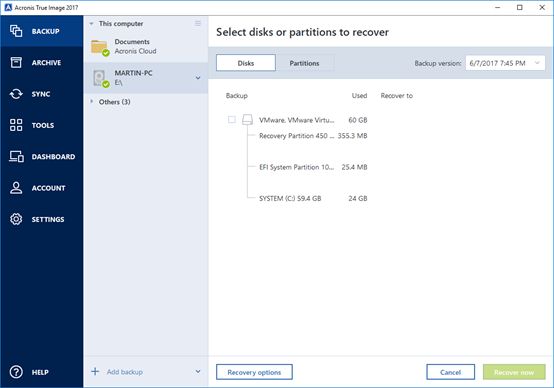Select the ACCOUNT sidebar label

pyautogui.click(x=48, y=188)
